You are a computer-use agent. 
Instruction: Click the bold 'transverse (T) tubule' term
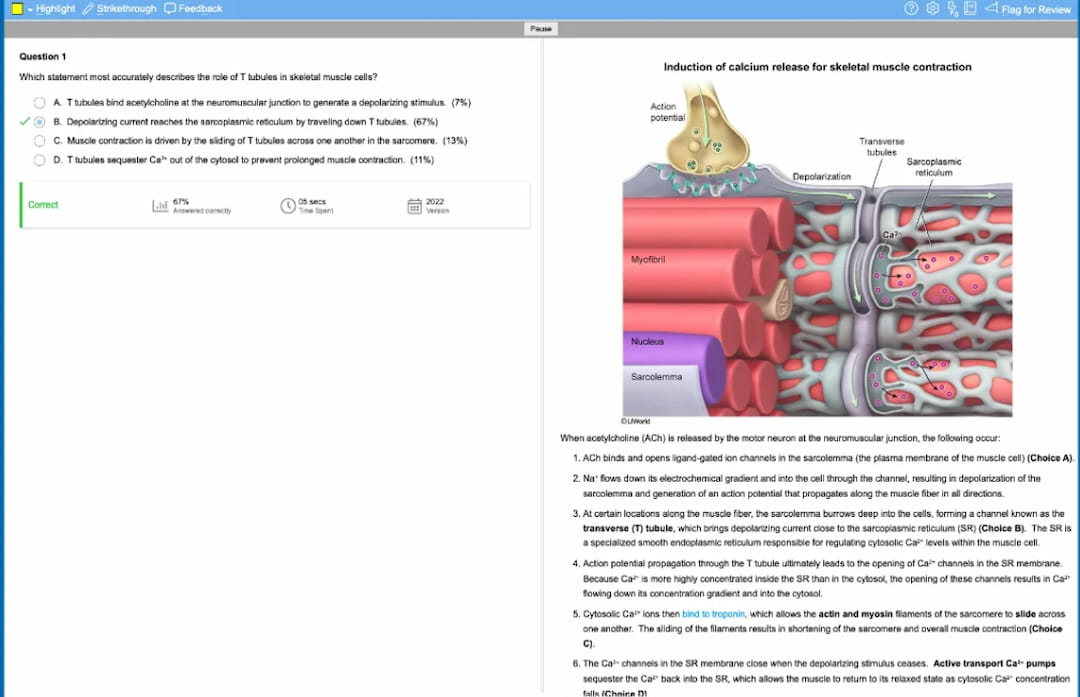pos(627,528)
